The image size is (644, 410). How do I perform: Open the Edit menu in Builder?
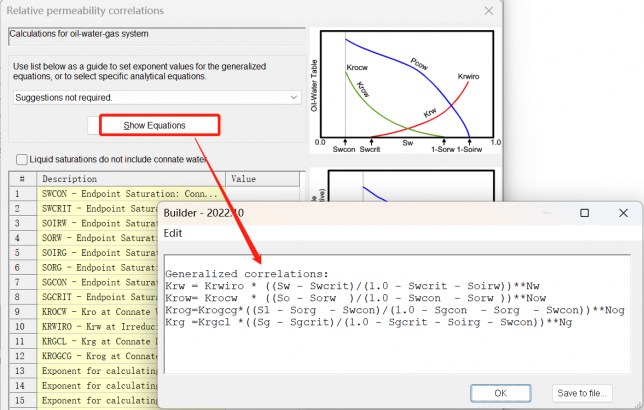point(176,231)
